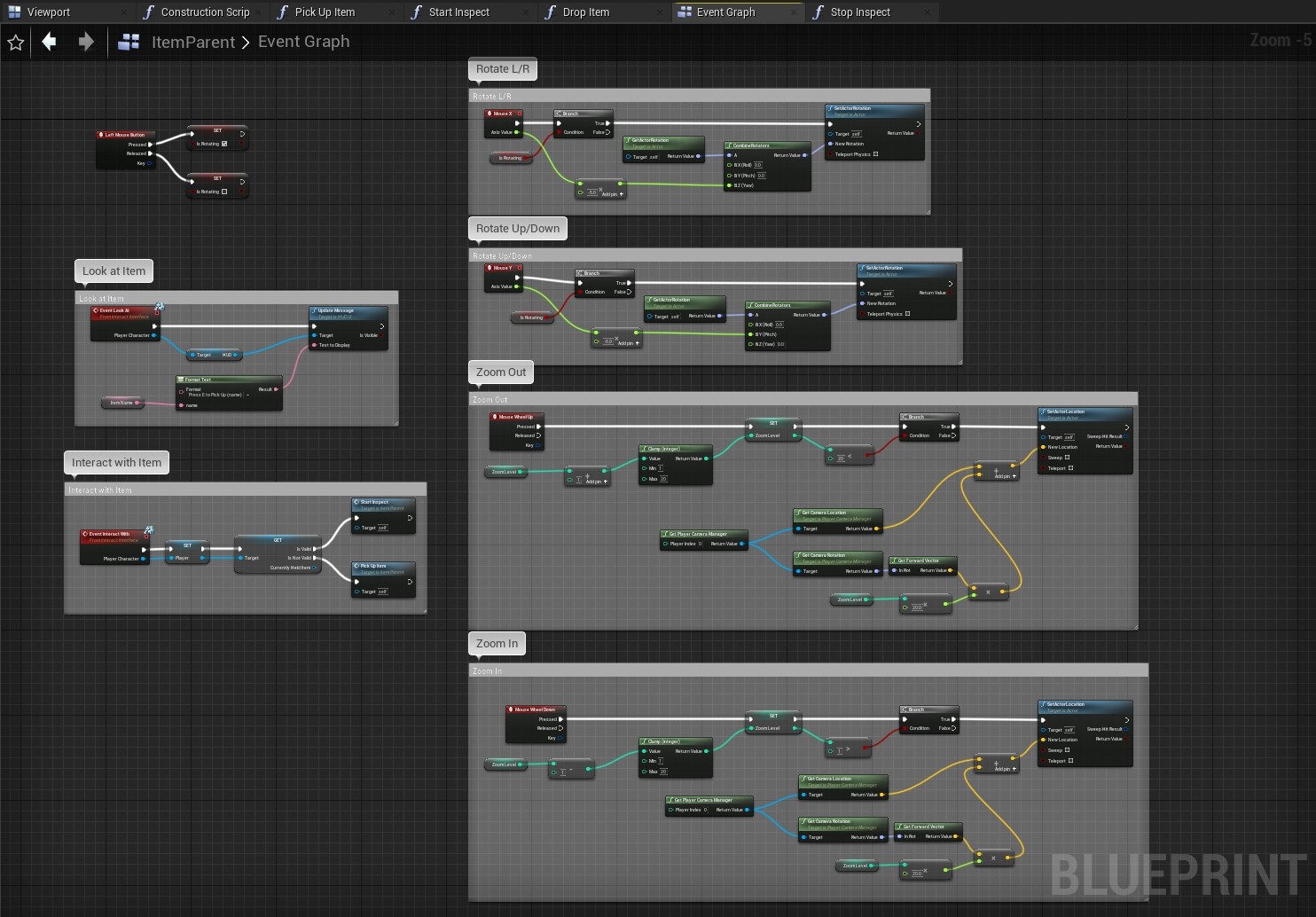
Task: Toggle Teleport checkbox in Zoom In
Action: click(x=1070, y=761)
